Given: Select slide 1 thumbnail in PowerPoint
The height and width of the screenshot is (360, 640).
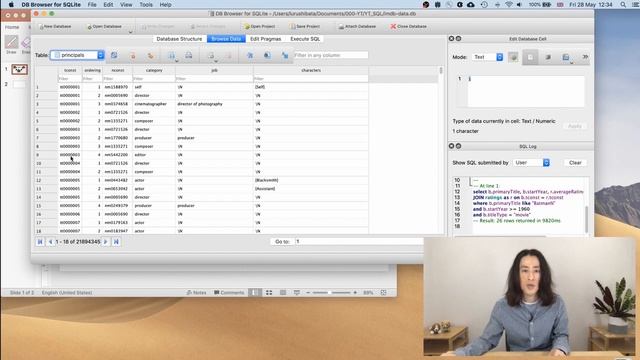Looking at the screenshot, I should pyautogui.click(x=19, y=69).
